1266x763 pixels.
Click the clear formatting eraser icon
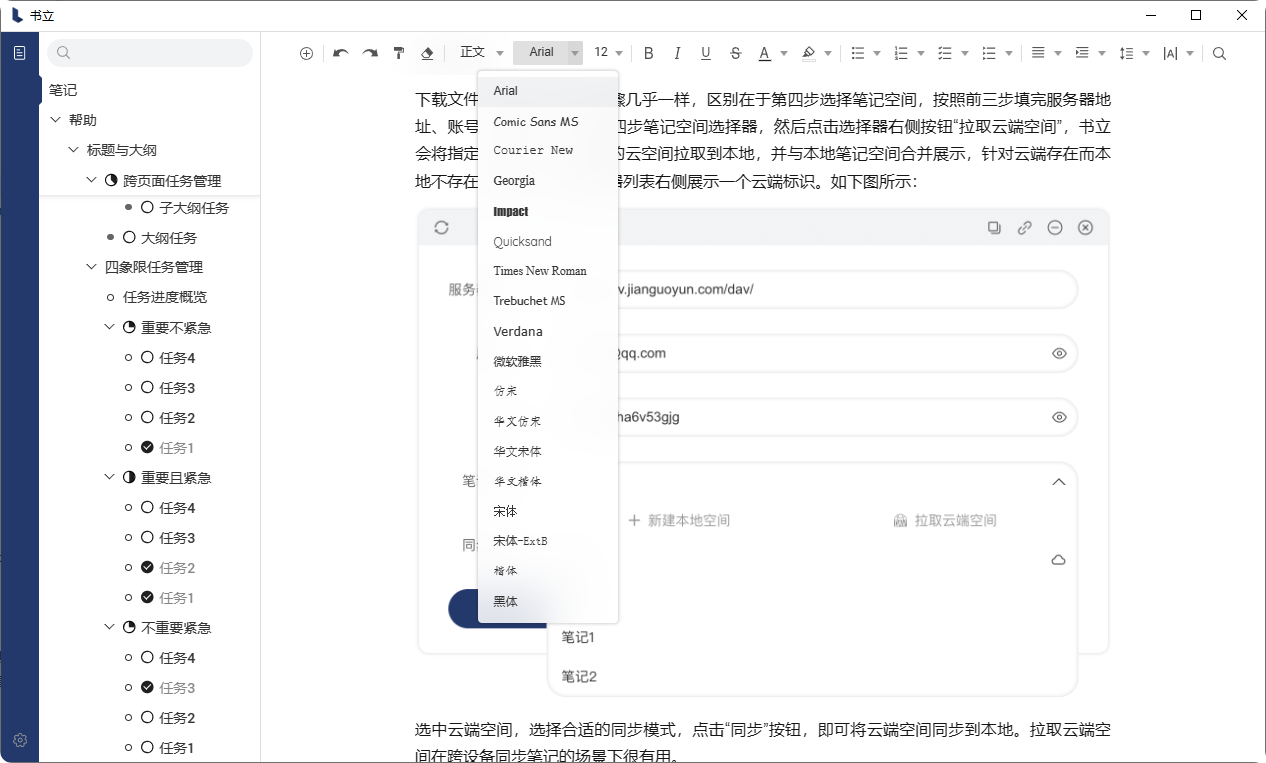(x=427, y=53)
